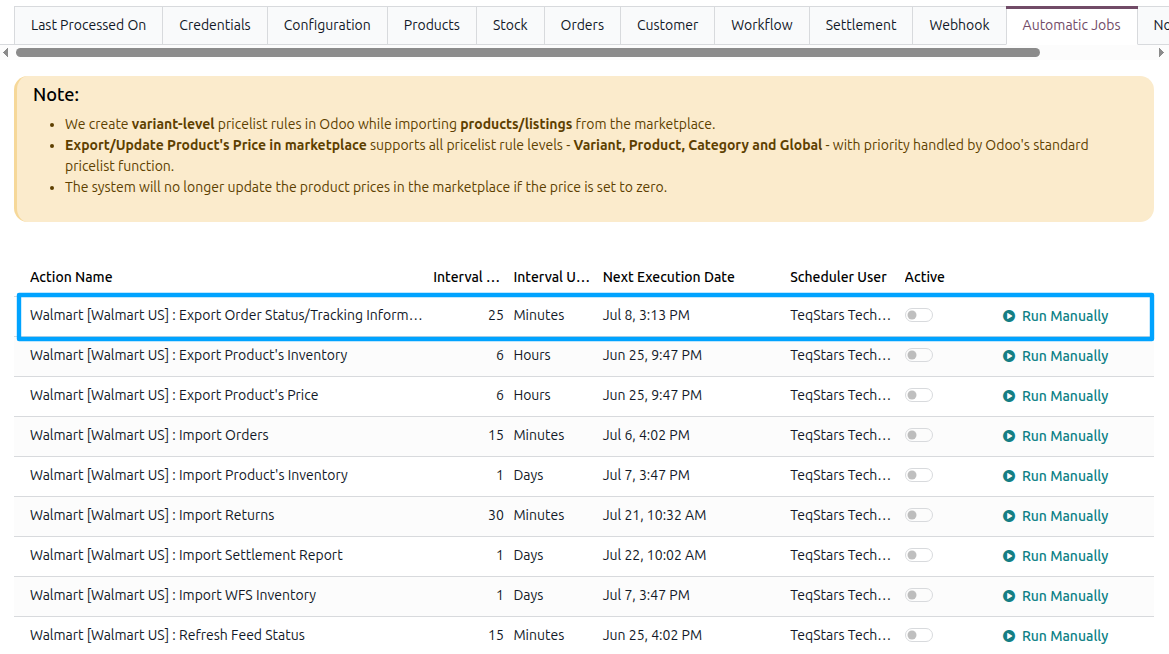Select the Automatic Jobs tab

tap(1071, 25)
